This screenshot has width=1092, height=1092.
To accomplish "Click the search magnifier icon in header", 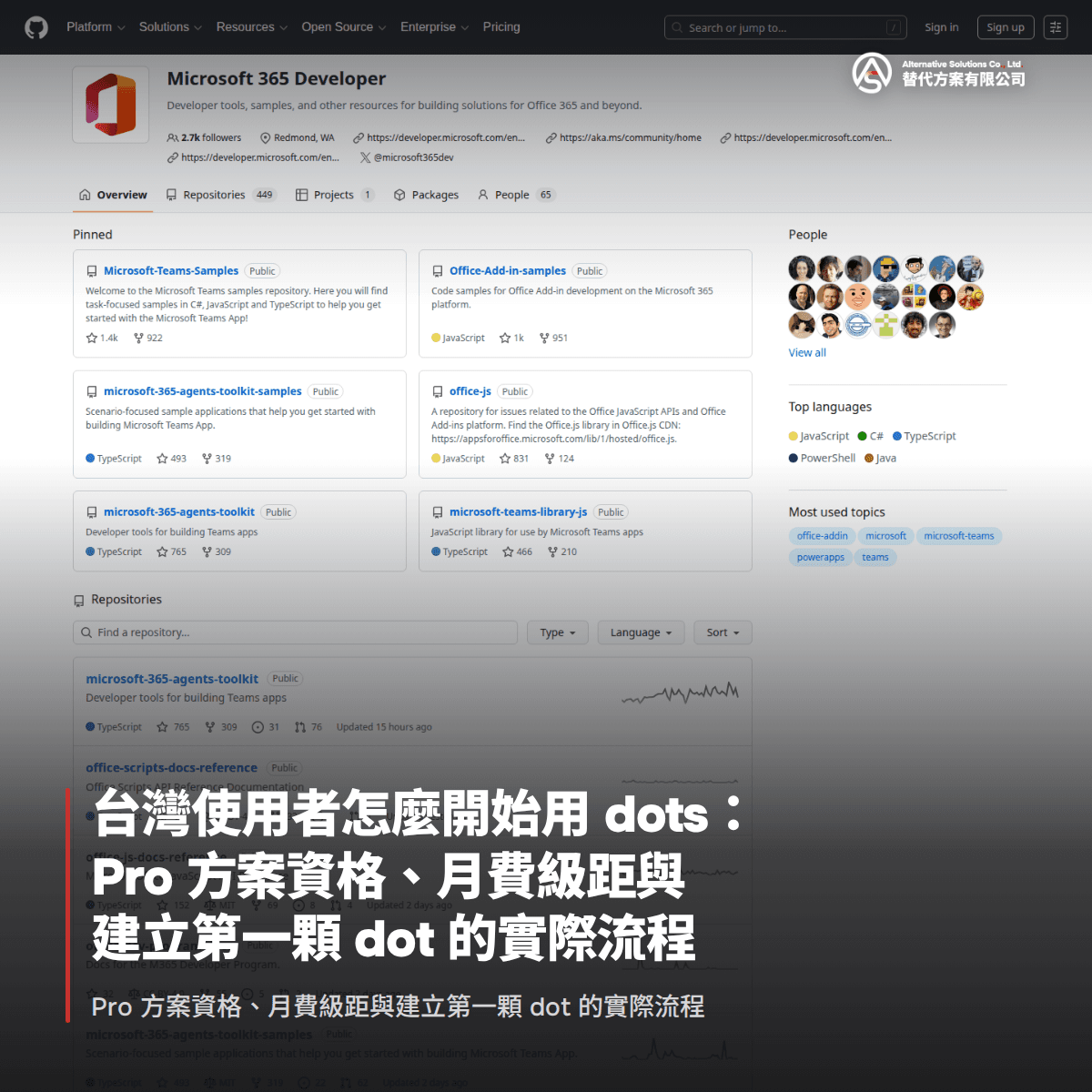I will pos(677,28).
